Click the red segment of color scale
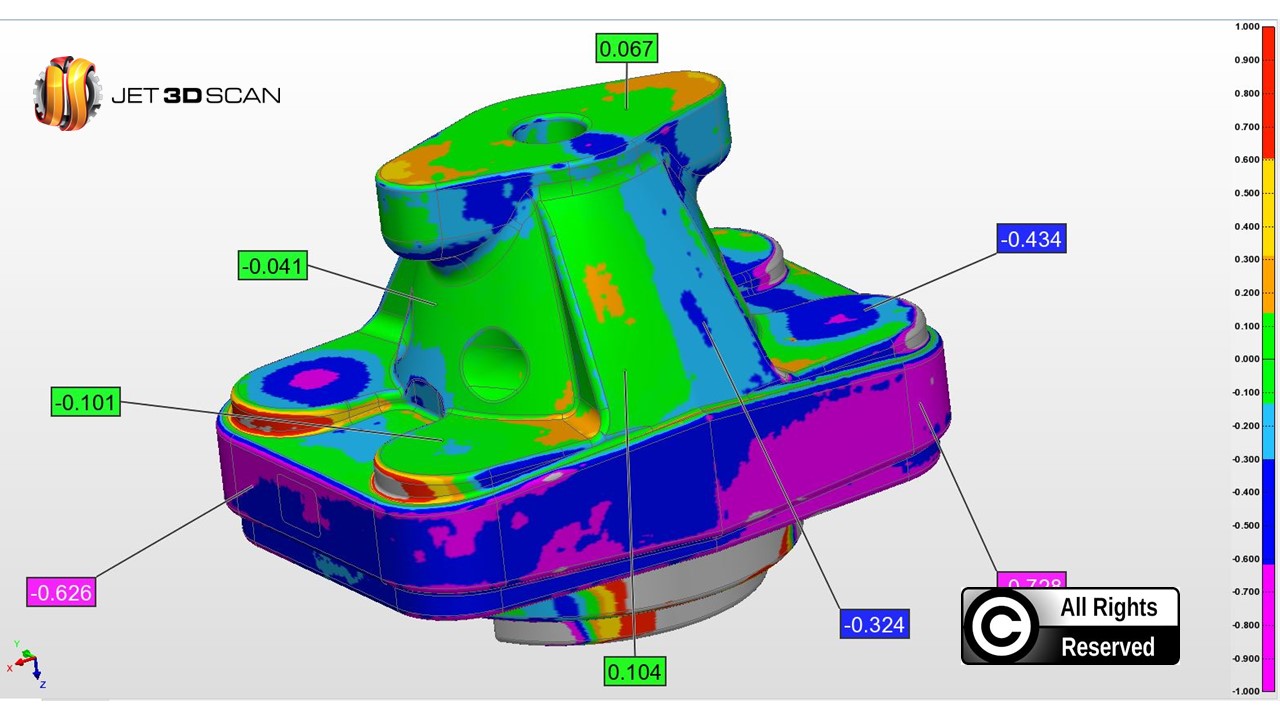 (x=1268, y=92)
